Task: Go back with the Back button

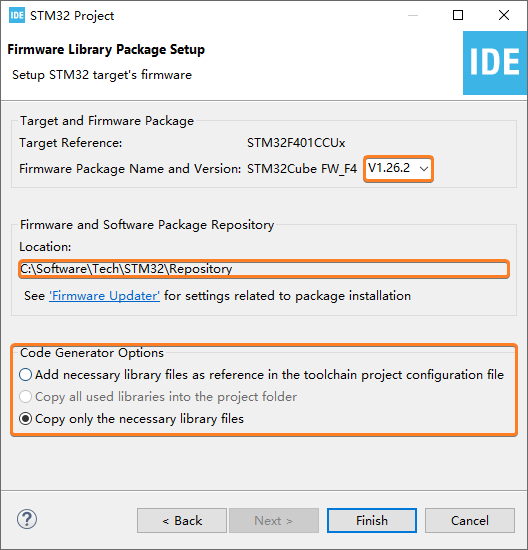Action: tap(182, 521)
